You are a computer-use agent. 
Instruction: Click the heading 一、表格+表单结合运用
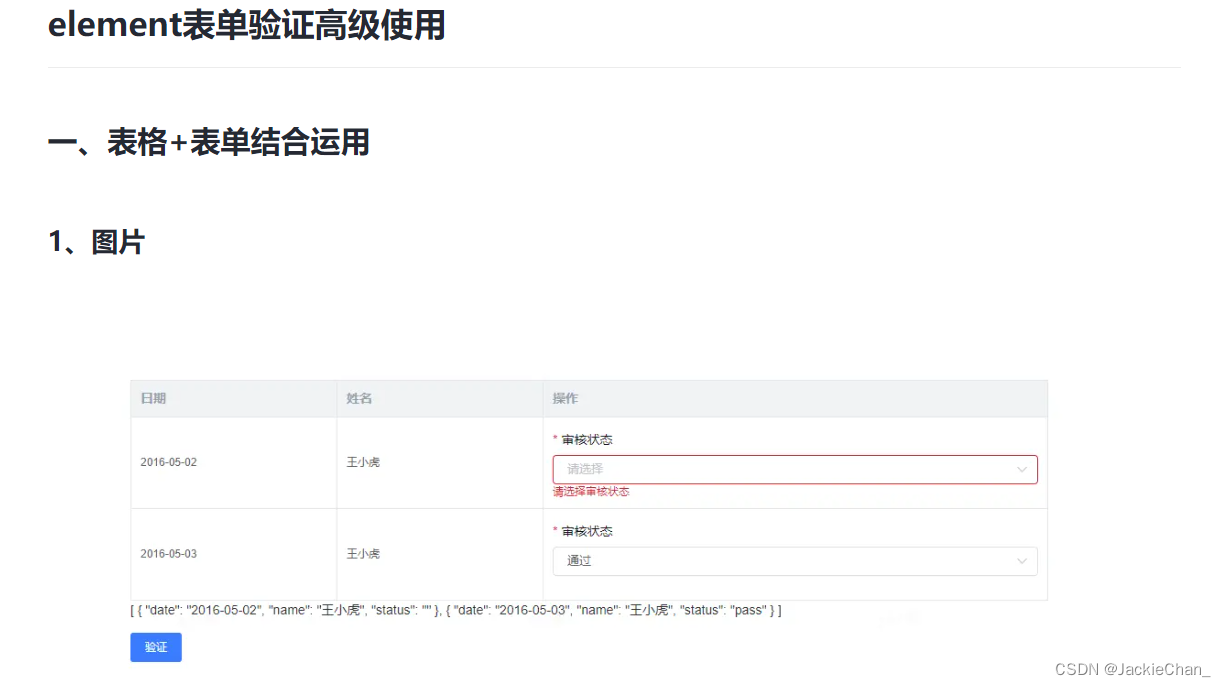(x=209, y=142)
